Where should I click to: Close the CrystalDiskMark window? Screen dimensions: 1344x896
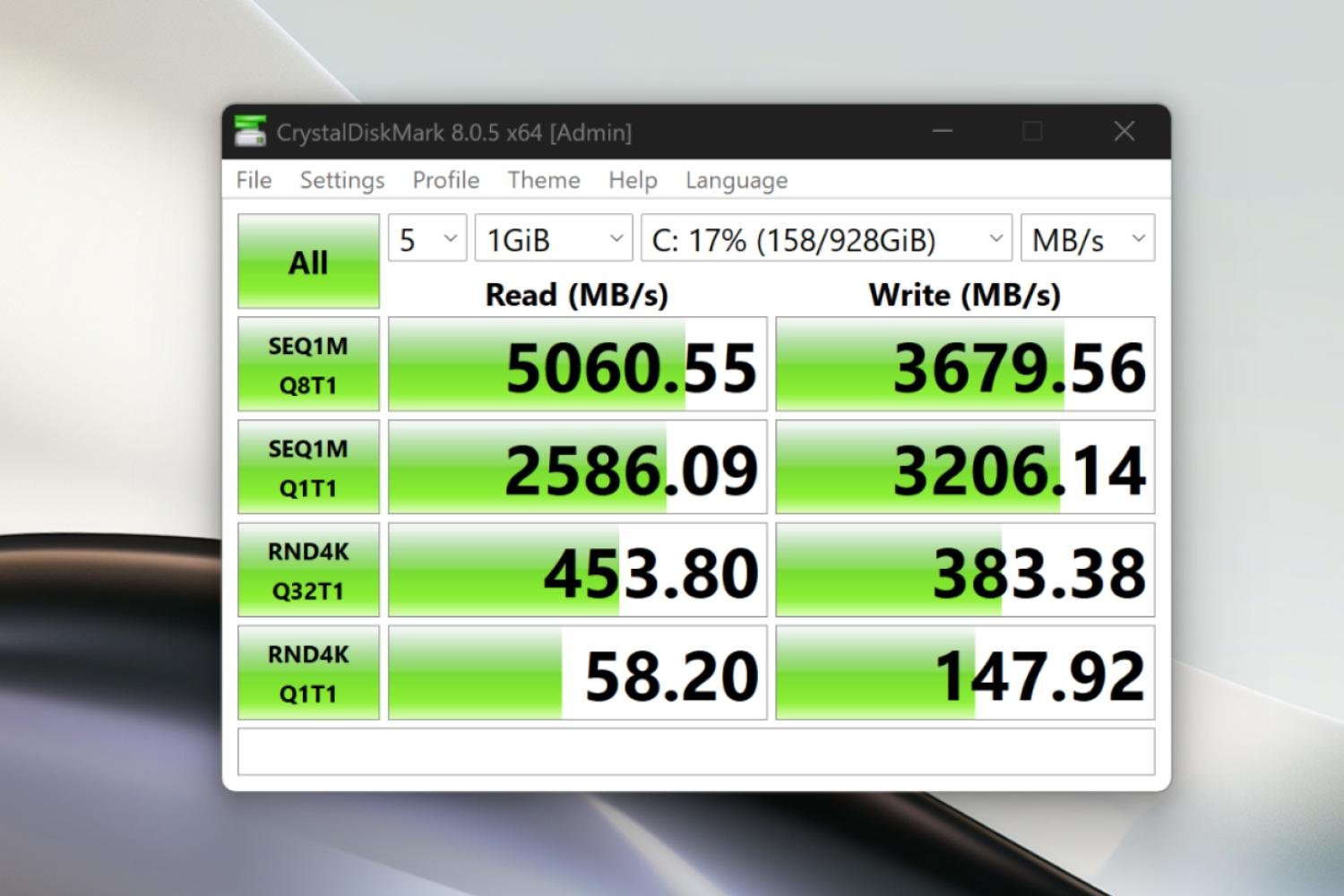point(1124,131)
